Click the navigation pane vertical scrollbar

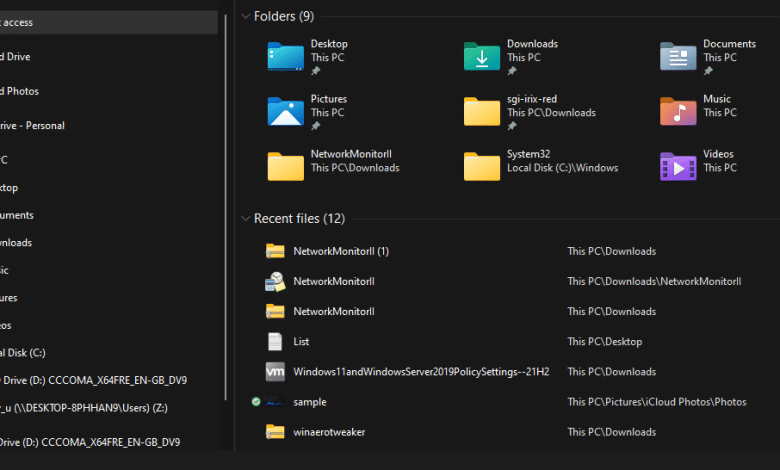(x=225, y=208)
